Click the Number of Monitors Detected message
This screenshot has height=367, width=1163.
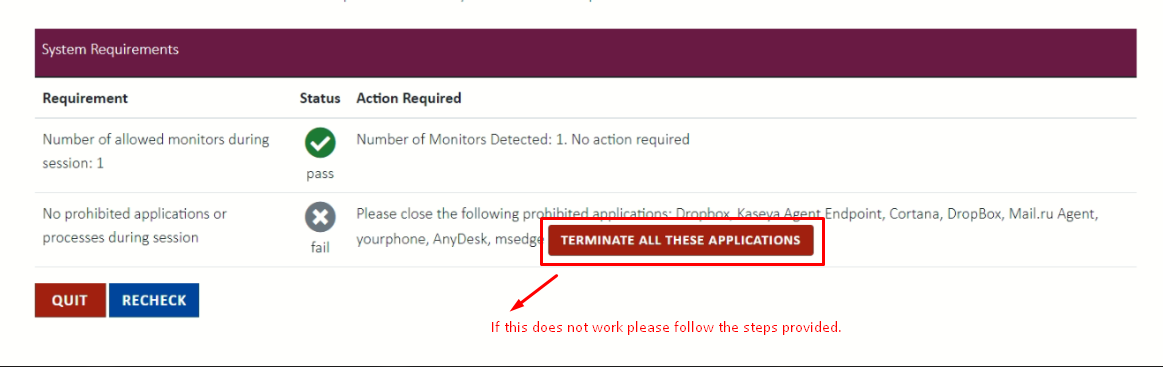coord(523,139)
